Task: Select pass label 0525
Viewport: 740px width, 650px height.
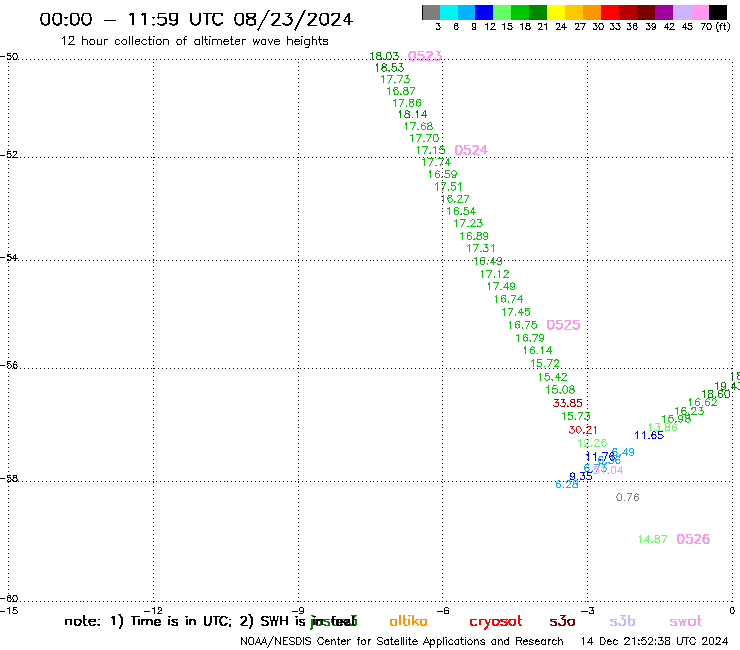Action: [563, 325]
